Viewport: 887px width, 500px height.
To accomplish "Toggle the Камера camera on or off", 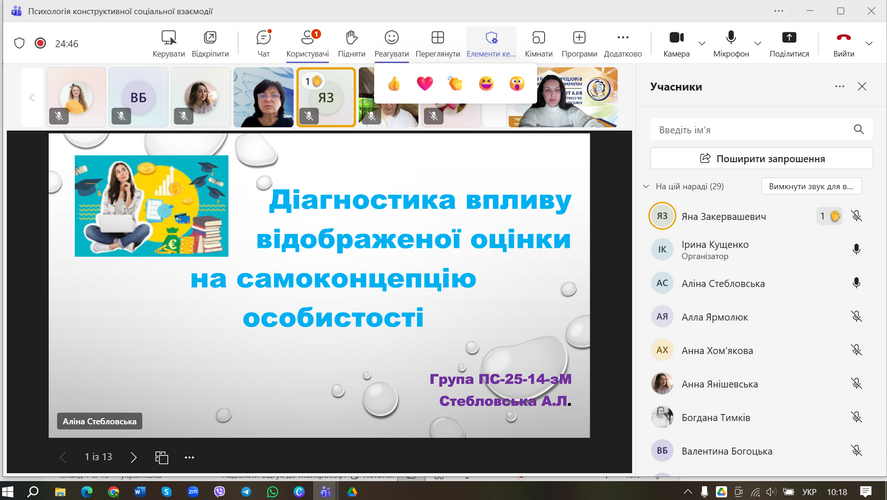I will click(676, 43).
